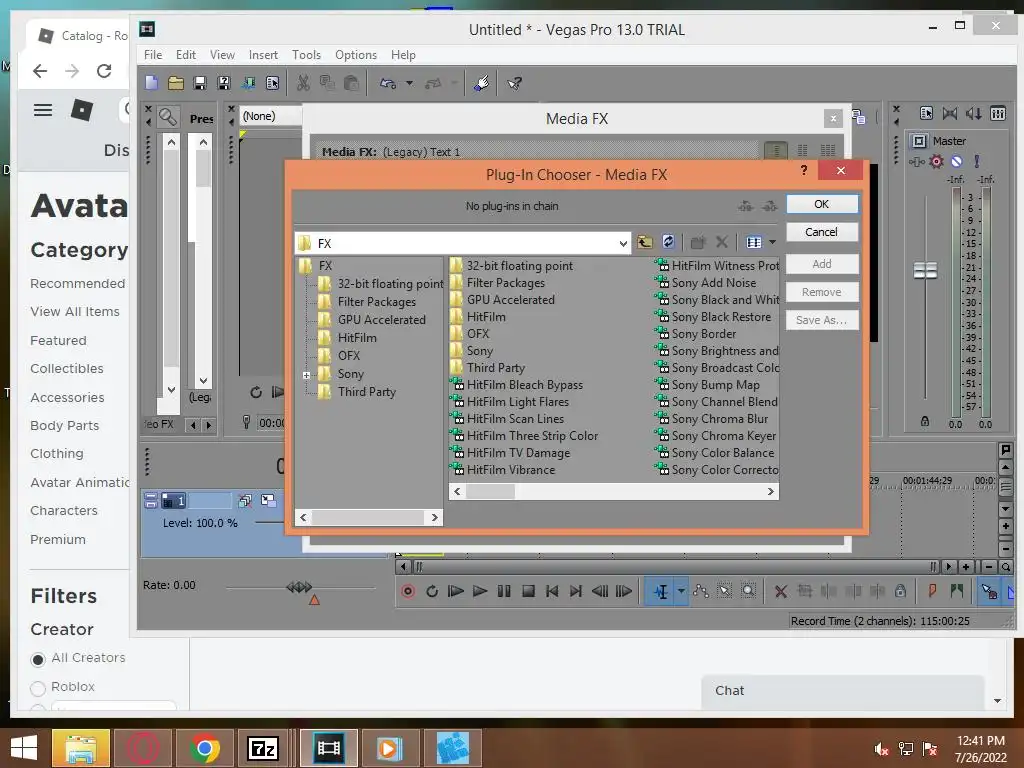Select the Envelope Edit tool icon

[701, 592]
